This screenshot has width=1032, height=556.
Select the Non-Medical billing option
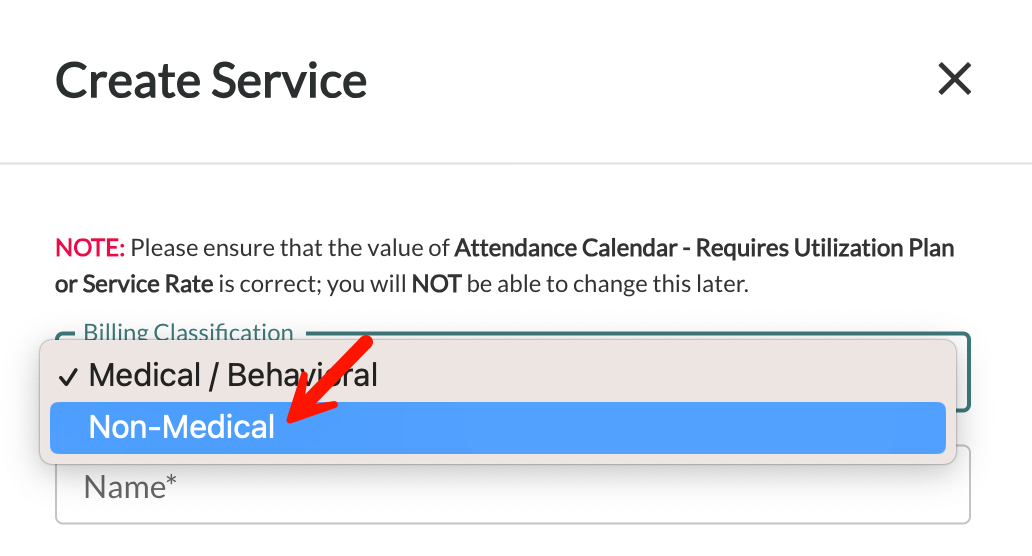498,428
